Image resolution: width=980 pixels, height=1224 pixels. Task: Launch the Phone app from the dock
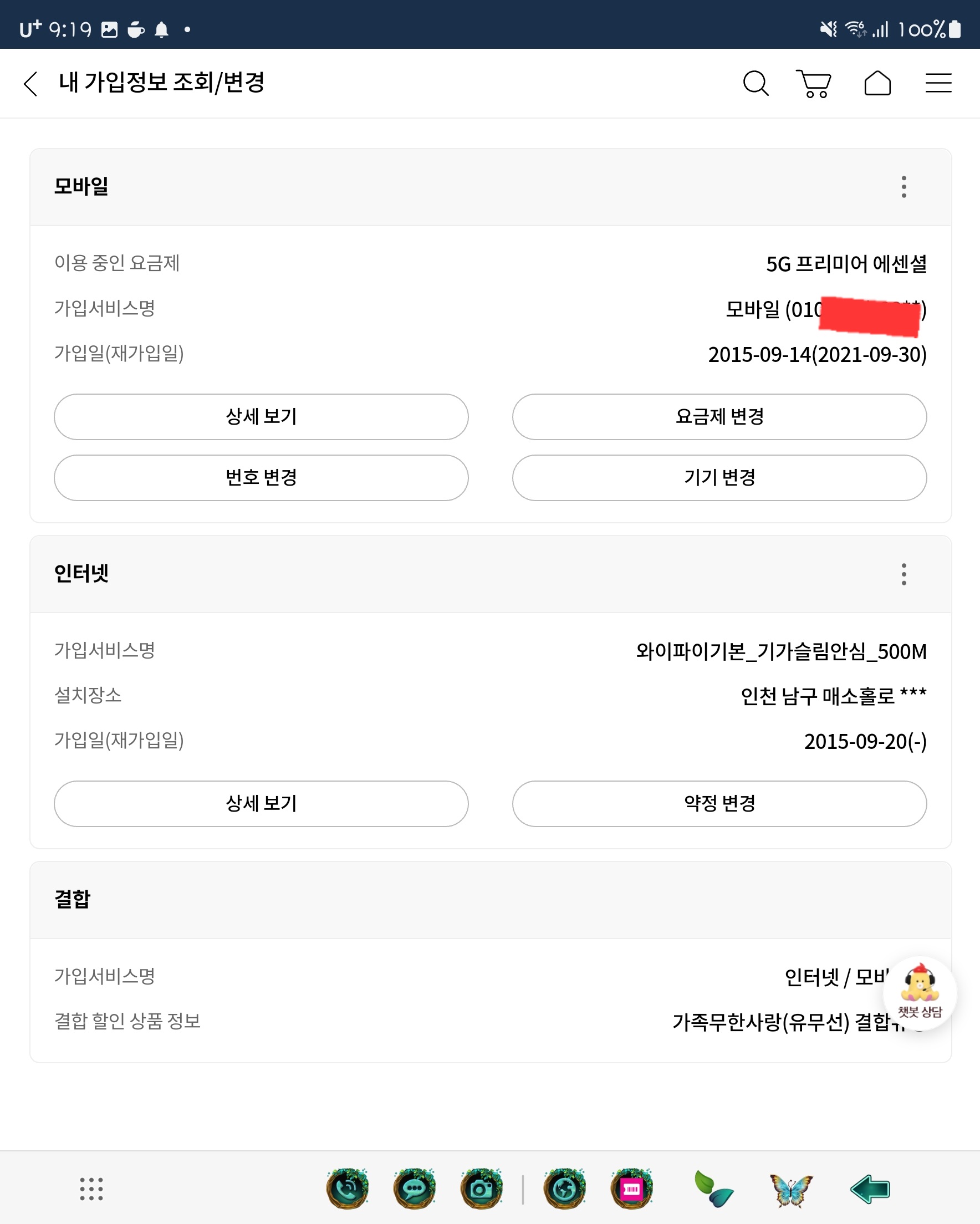coord(348,1188)
